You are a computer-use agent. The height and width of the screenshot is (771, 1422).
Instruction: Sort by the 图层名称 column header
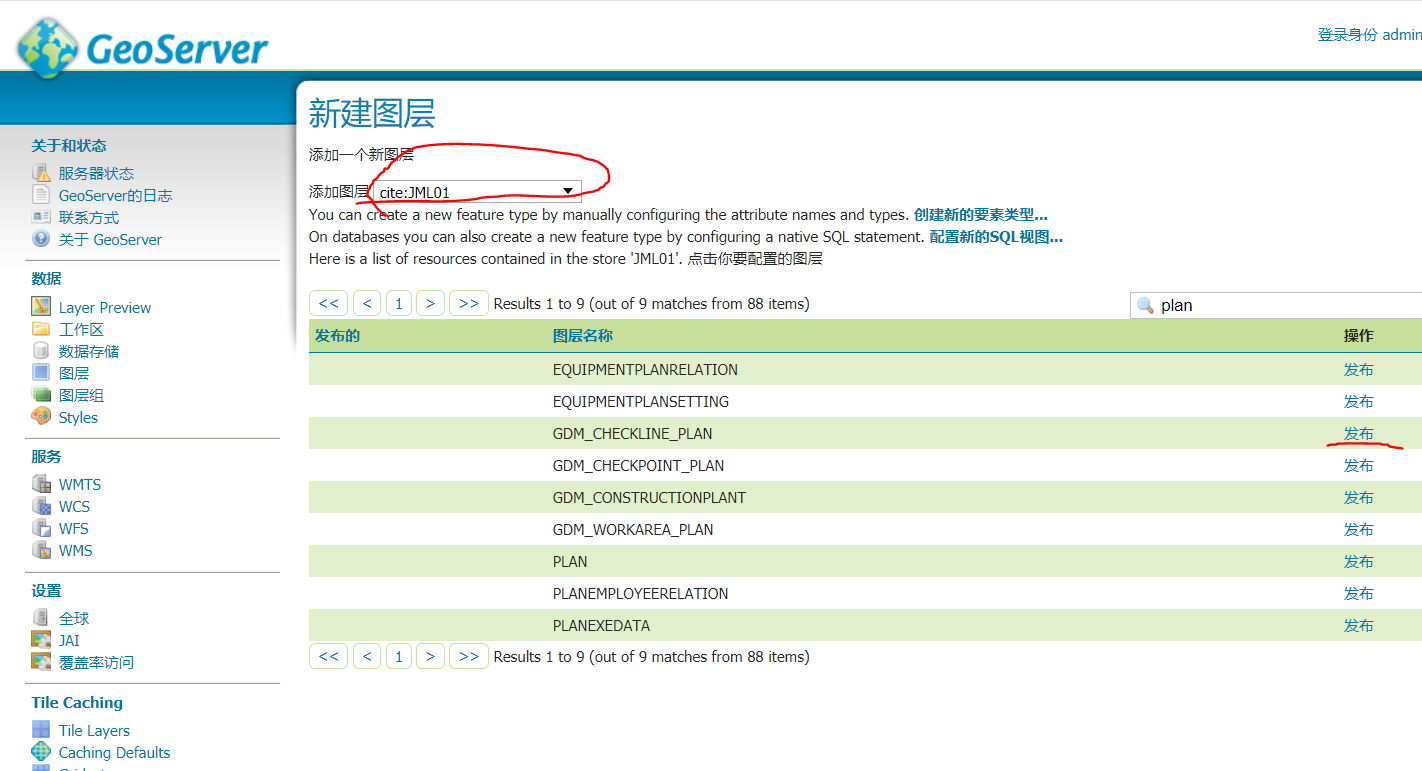[x=582, y=336]
